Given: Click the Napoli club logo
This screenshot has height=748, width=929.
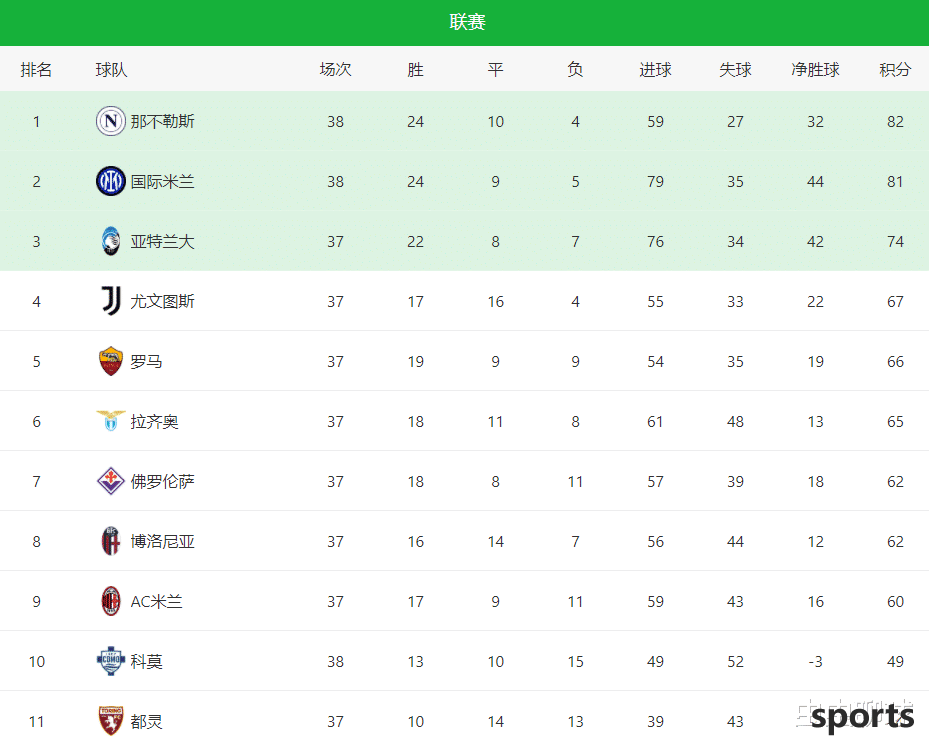Looking at the screenshot, I should pyautogui.click(x=111, y=121).
